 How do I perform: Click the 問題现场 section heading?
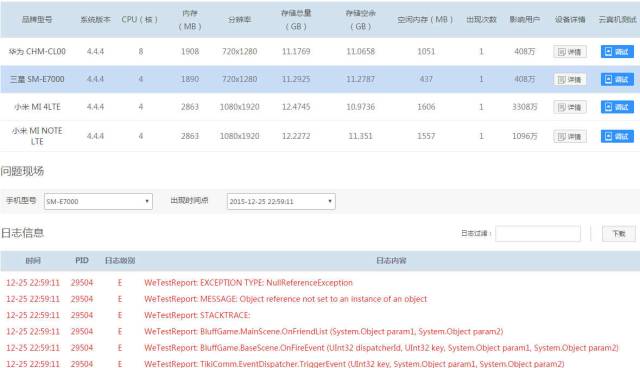click(x=22, y=171)
